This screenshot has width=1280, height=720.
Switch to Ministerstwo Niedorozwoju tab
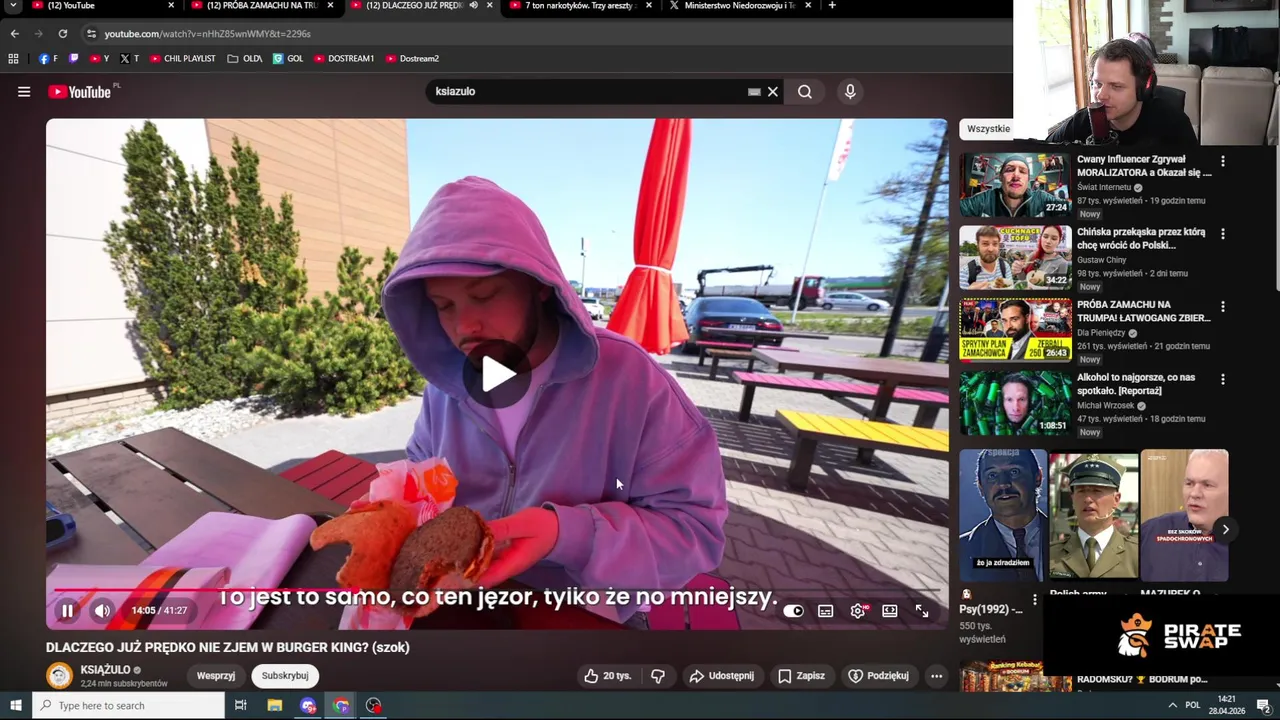click(x=740, y=6)
